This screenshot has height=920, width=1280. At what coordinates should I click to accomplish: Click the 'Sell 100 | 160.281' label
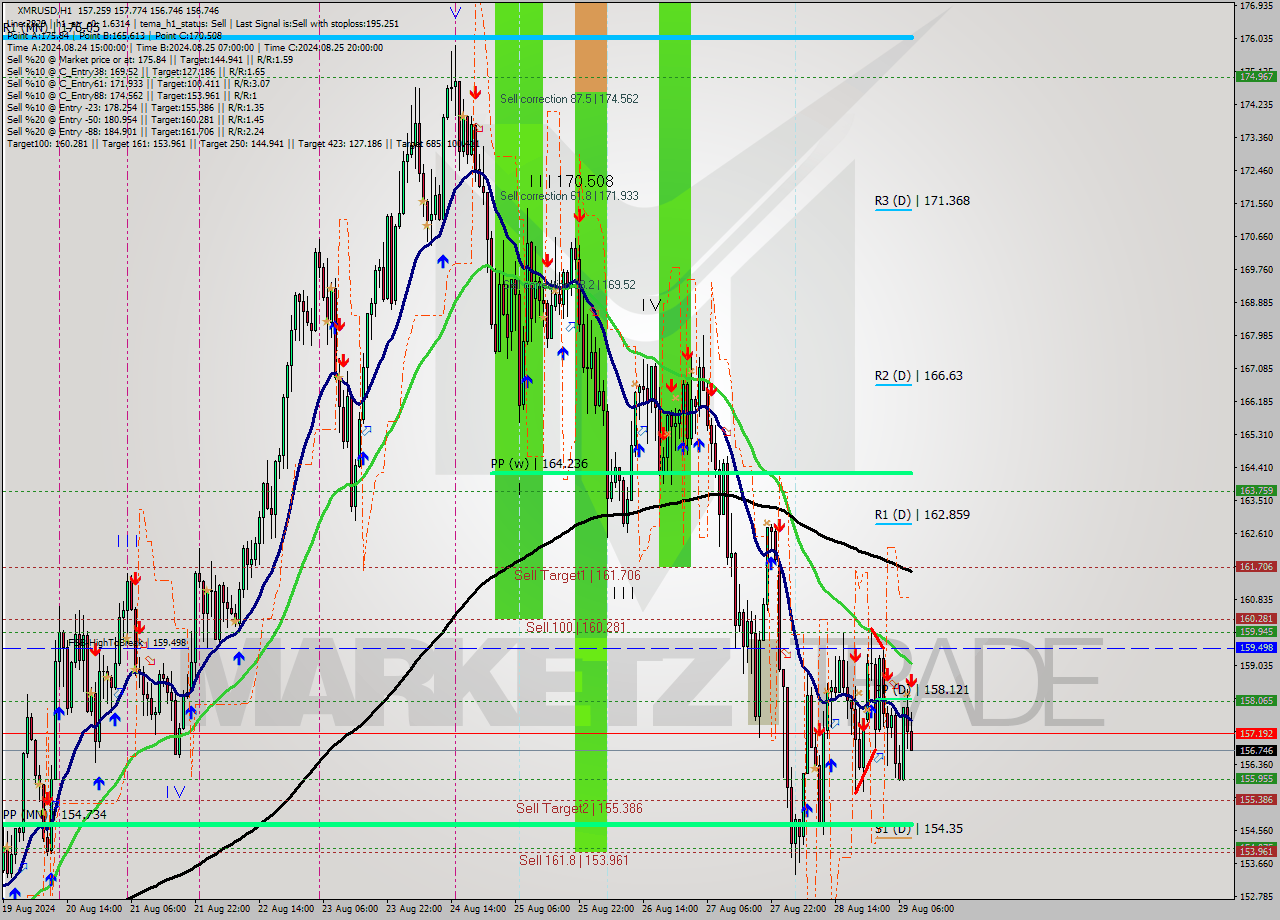(575, 627)
